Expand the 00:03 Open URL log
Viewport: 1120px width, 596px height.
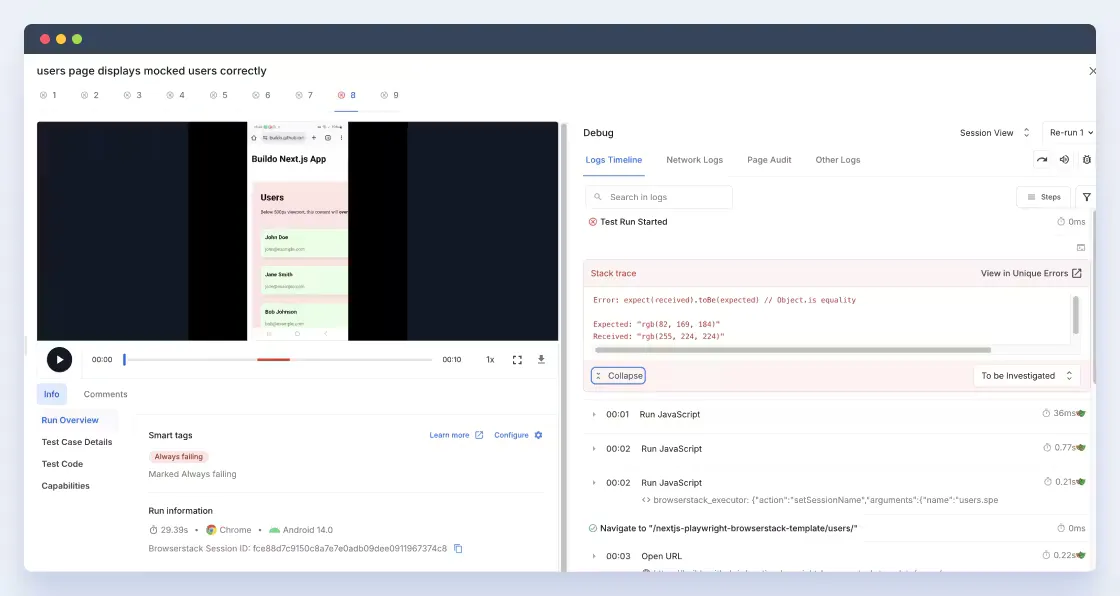(594, 556)
